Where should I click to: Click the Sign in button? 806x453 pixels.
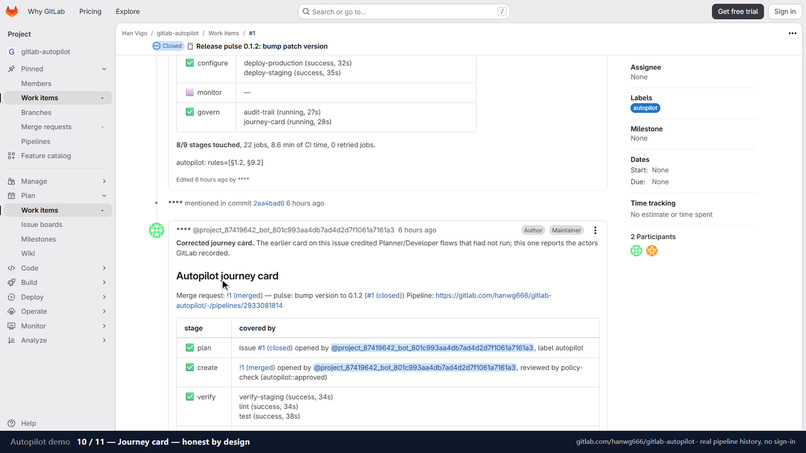(x=785, y=11)
